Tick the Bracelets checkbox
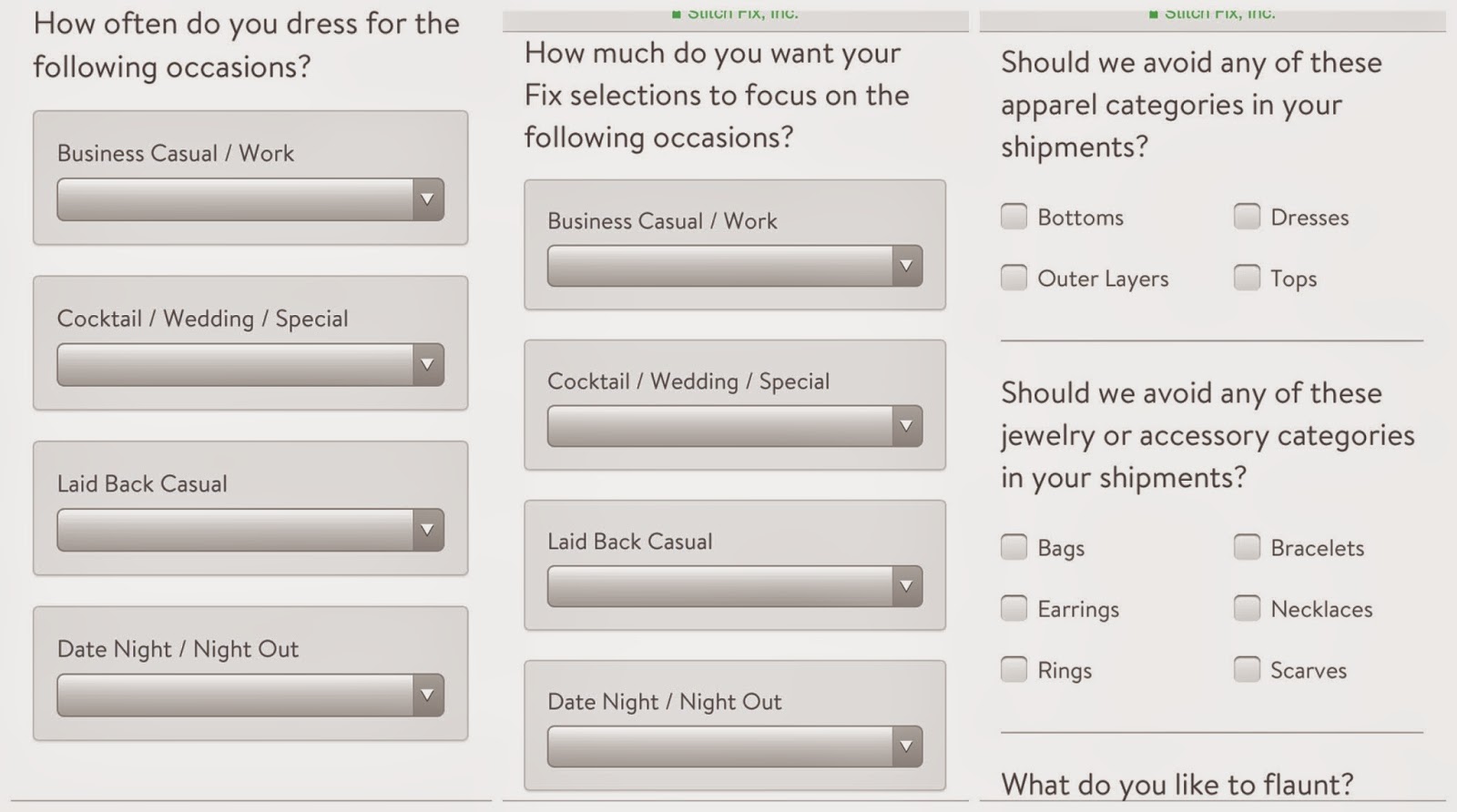This screenshot has height=812, width=1457. click(1247, 547)
